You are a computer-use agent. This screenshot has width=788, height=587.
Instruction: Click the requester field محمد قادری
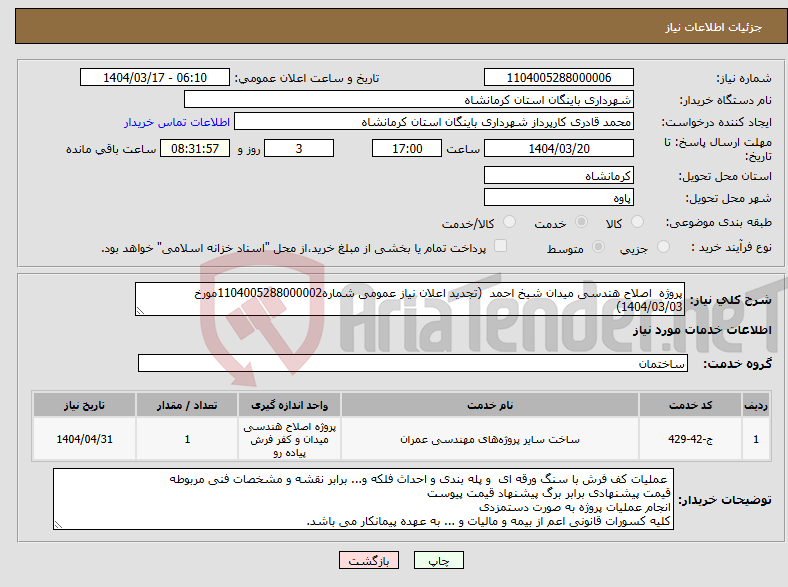click(x=434, y=122)
